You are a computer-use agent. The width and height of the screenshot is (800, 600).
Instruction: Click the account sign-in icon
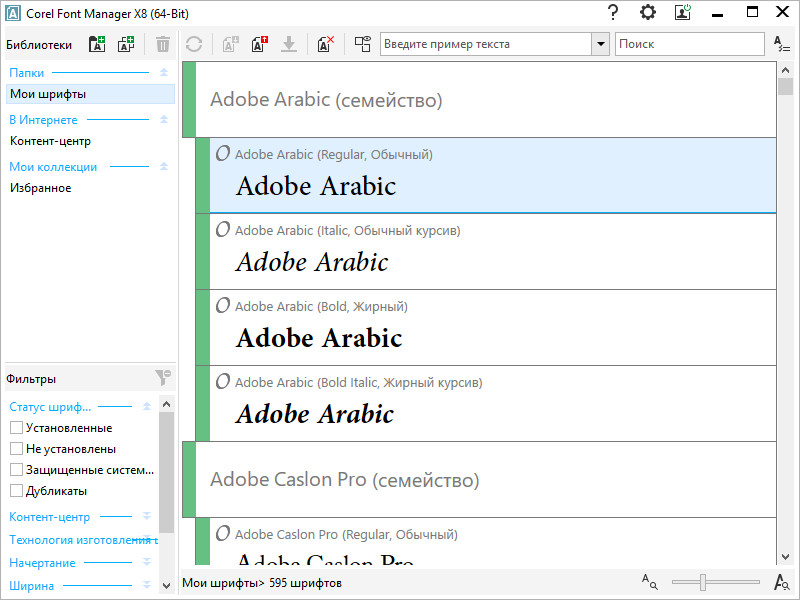[x=683, y=13]
